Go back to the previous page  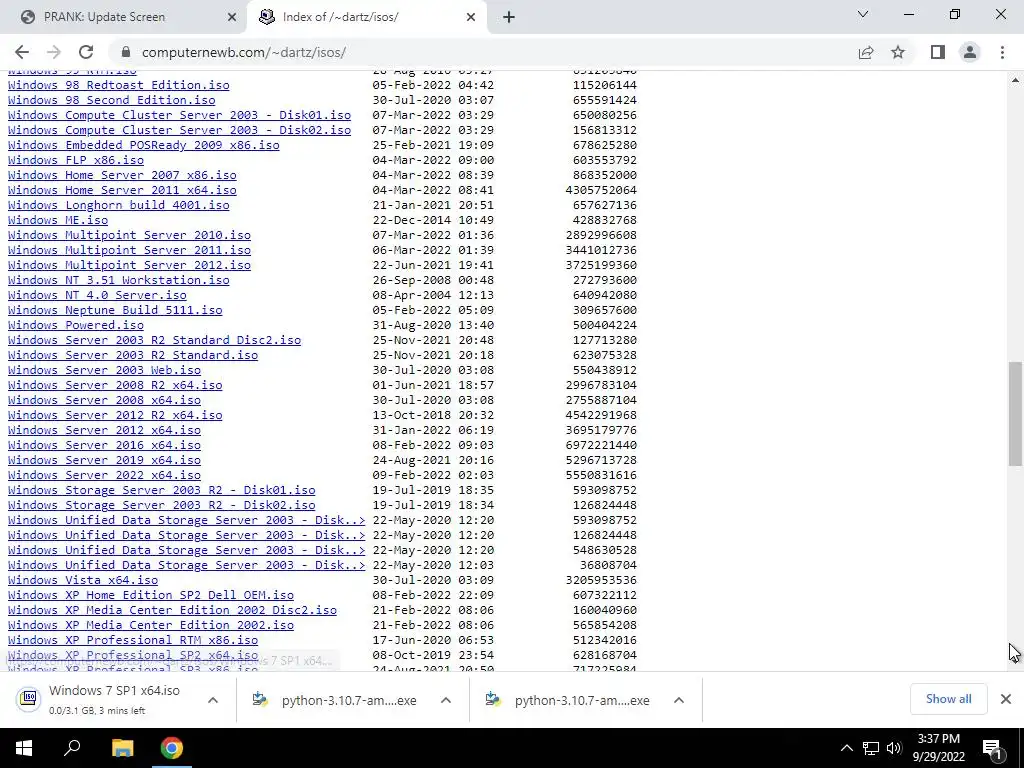(x=22, y=52)
